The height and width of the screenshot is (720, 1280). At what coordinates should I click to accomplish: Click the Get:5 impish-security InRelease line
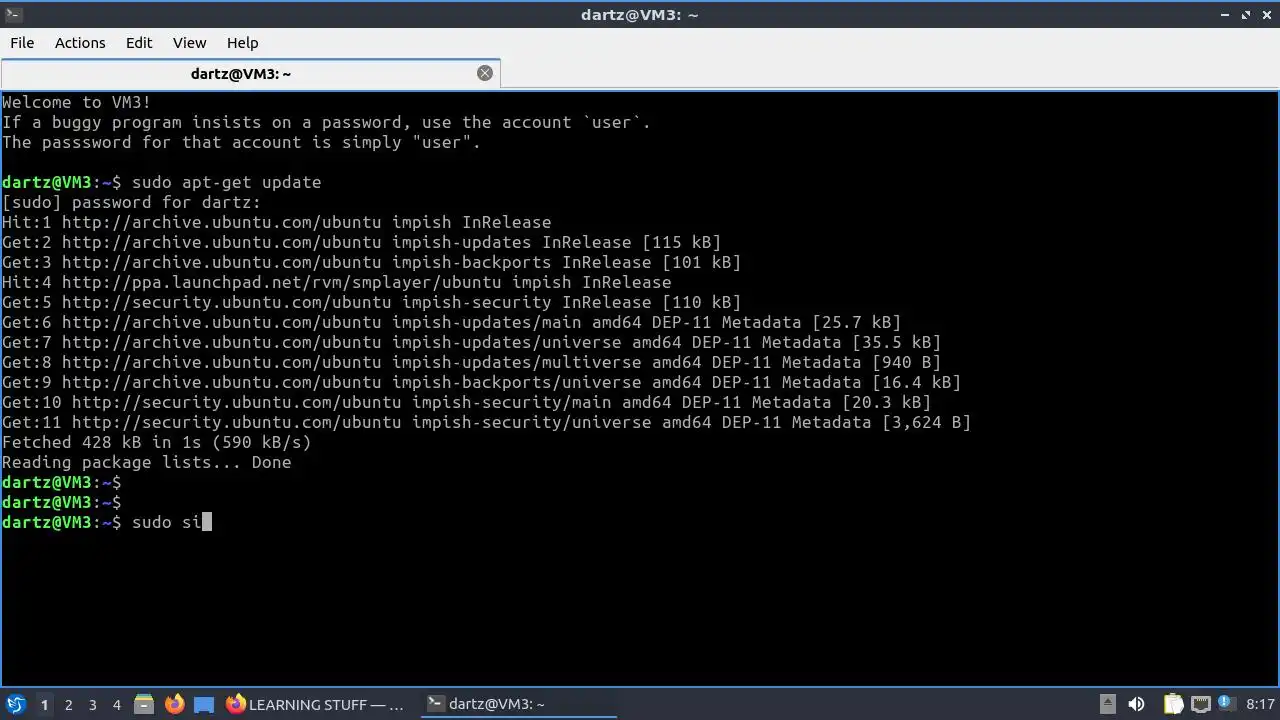[371, 302]
